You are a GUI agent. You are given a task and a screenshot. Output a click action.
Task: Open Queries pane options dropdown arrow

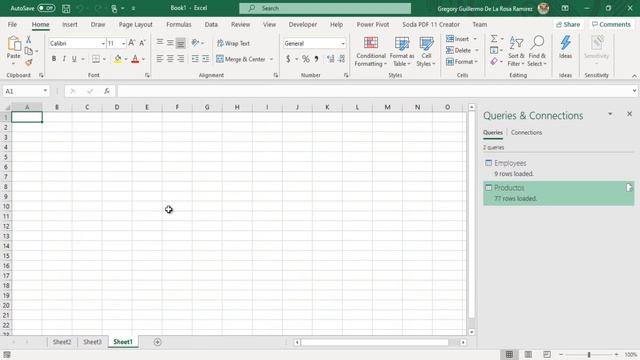coord(610,114)
